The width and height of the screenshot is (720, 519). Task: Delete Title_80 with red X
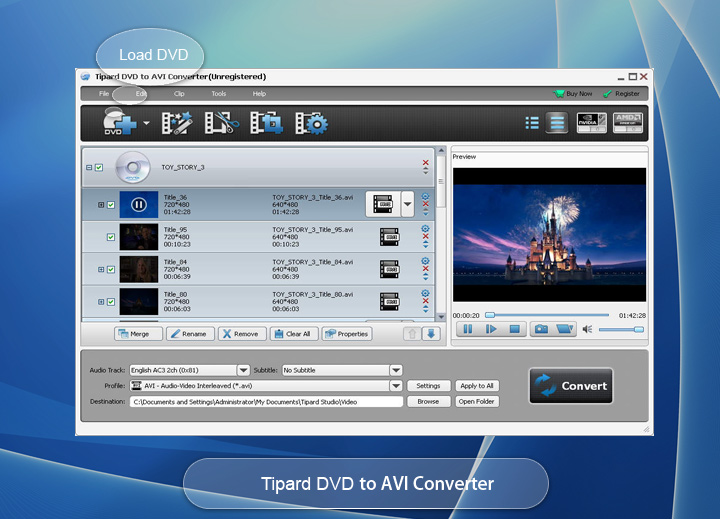click(x=425, y=301)
